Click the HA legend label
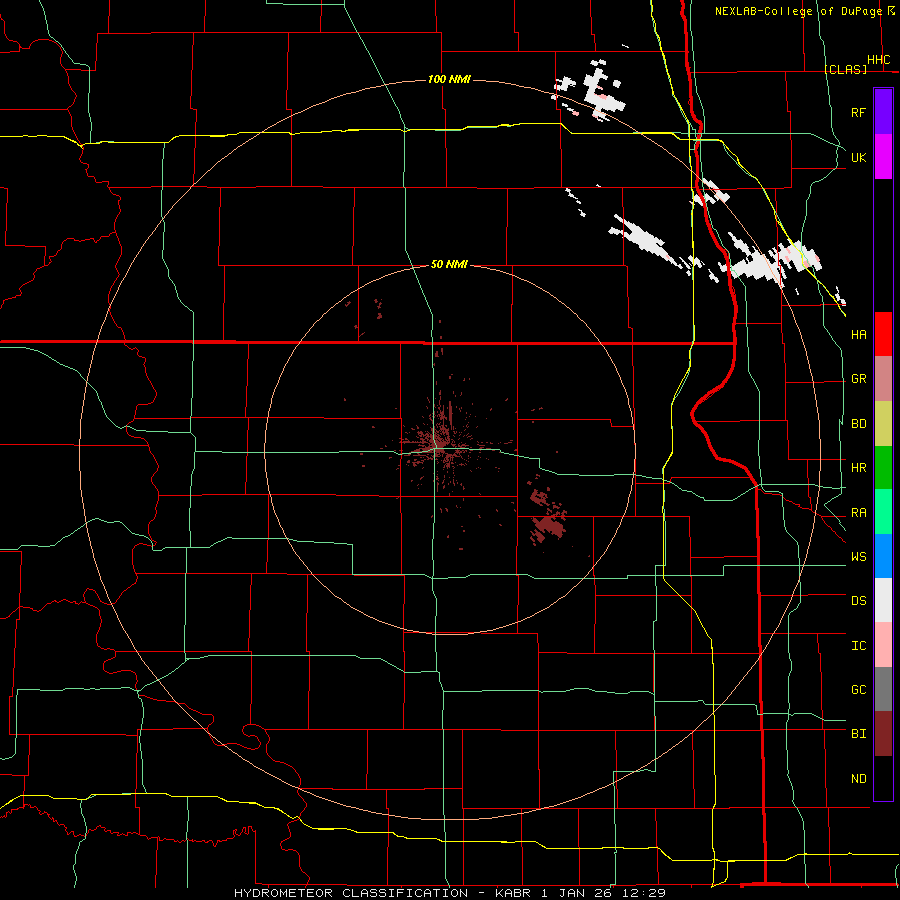The width and height of the screenshot is (900, 900). pyautogui.click(x=858, y=334)
